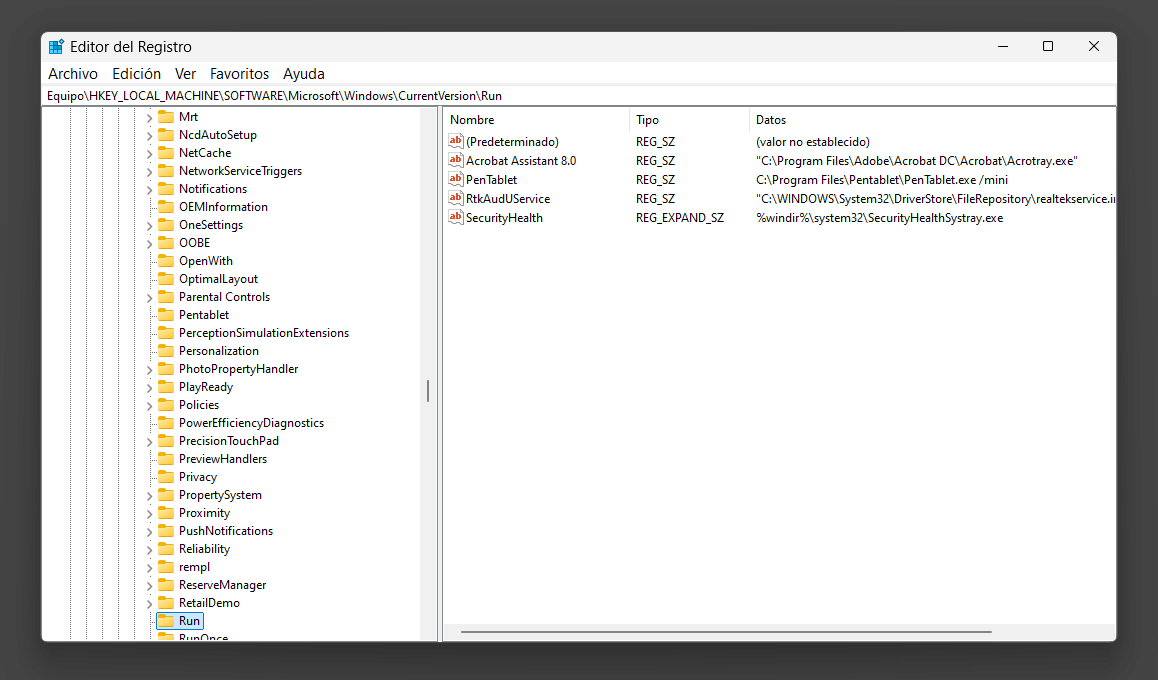Screen dimensions: 1158x680
Task: Expand the PushNotifications key
Action: pos(149,532)
